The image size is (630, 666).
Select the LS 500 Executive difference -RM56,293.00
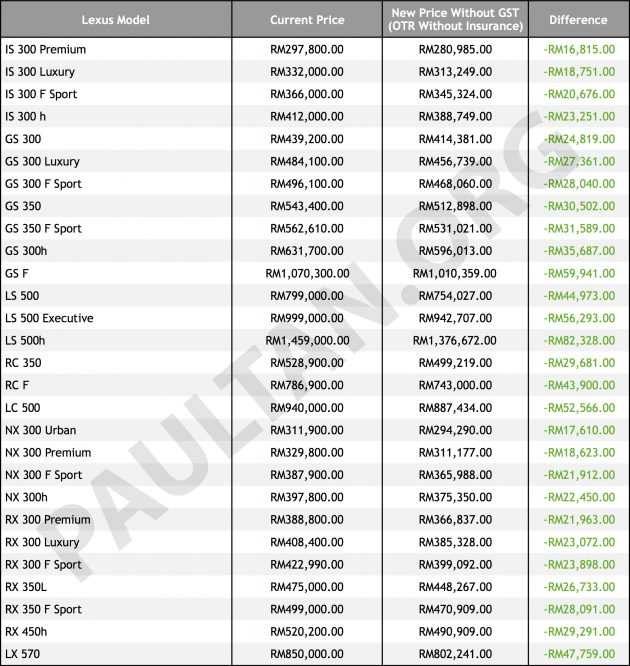579,318
